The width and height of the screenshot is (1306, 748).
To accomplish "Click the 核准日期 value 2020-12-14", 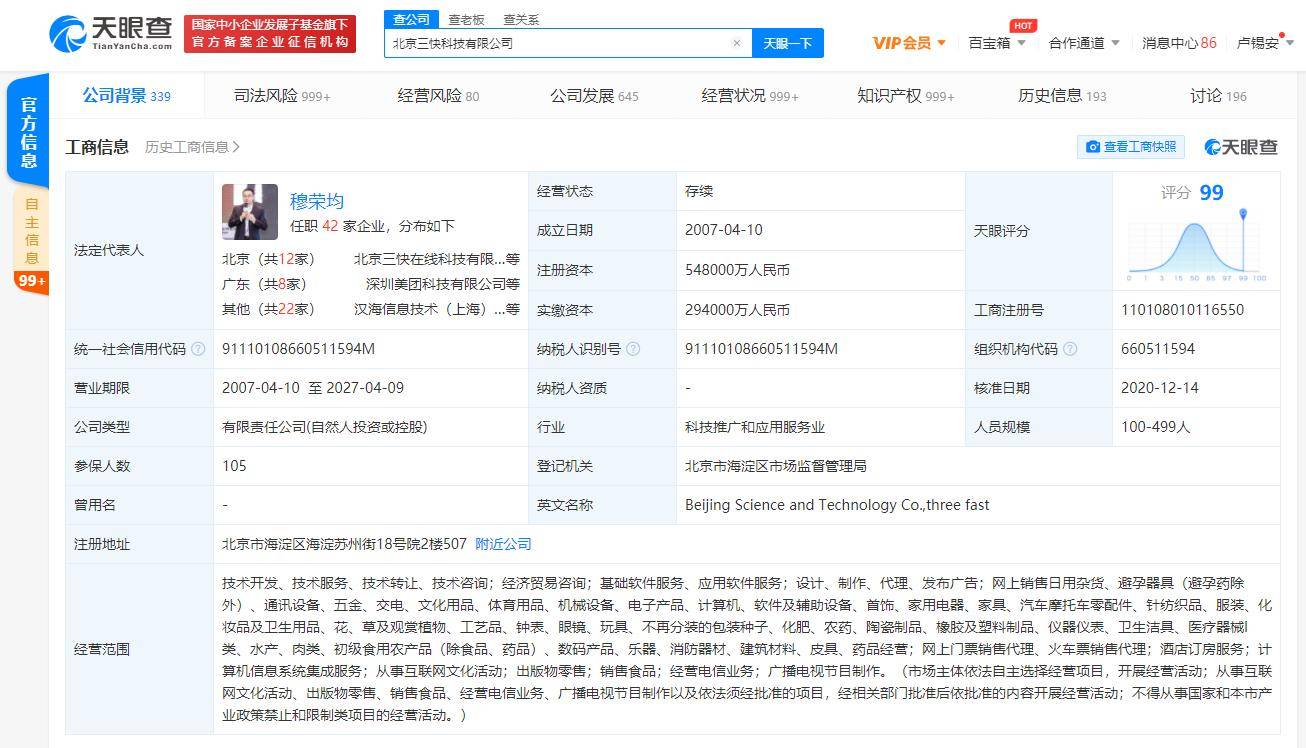I will [1160, 388].
